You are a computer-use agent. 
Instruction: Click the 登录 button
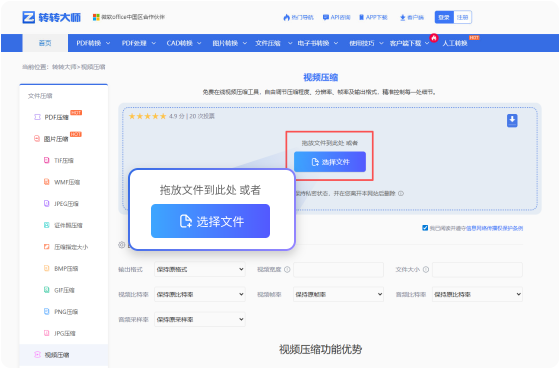point(444,17)
